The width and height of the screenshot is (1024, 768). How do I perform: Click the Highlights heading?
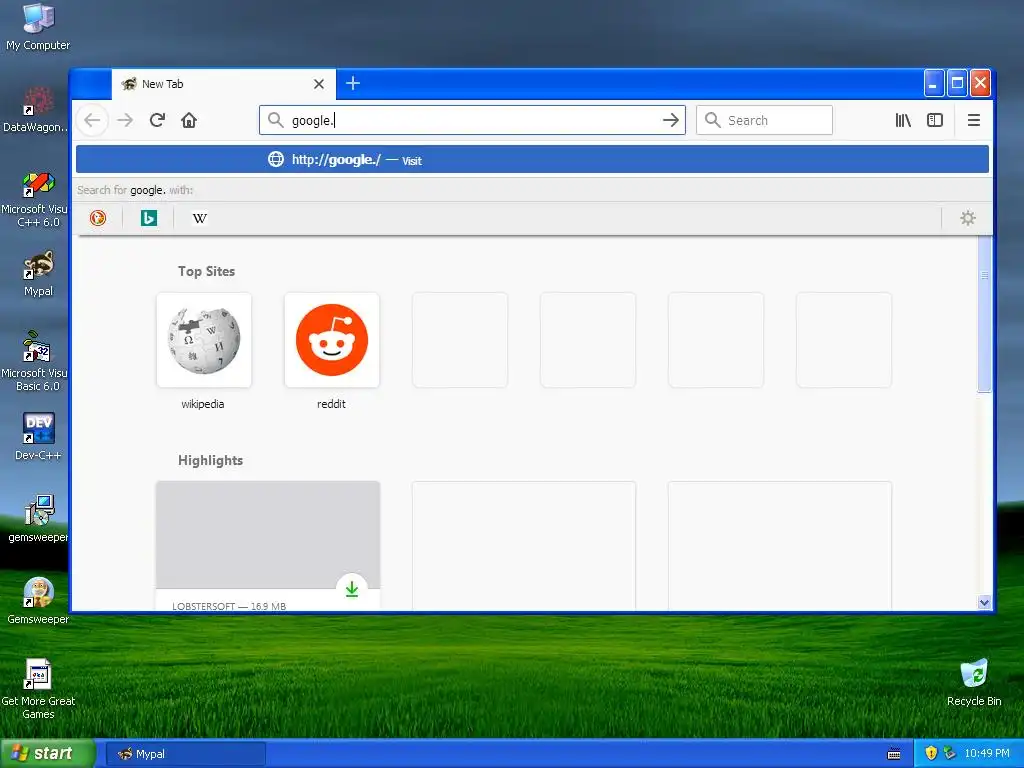(x=210, y=460)
